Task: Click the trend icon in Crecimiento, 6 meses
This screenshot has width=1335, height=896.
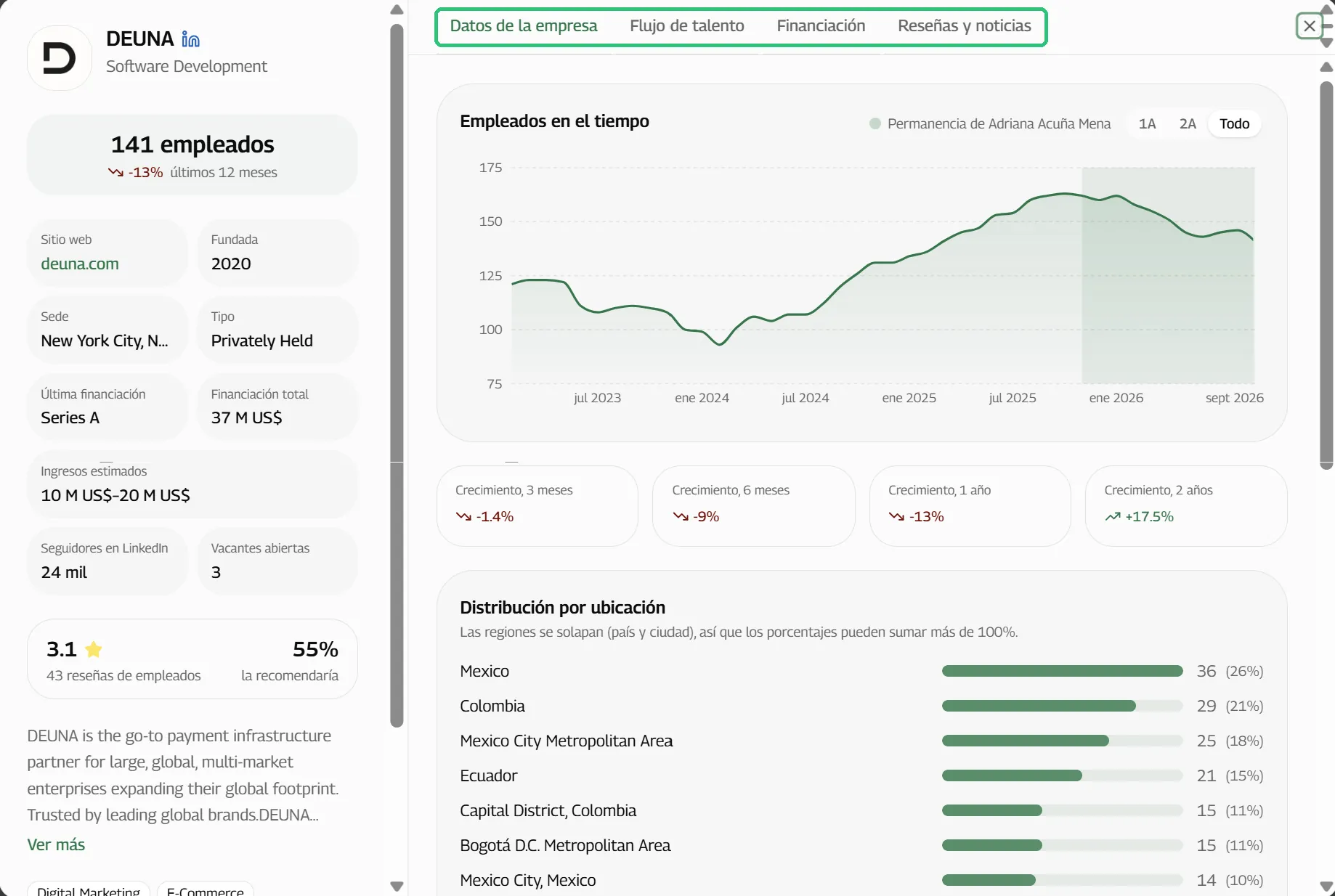Action: coord(681,516)
